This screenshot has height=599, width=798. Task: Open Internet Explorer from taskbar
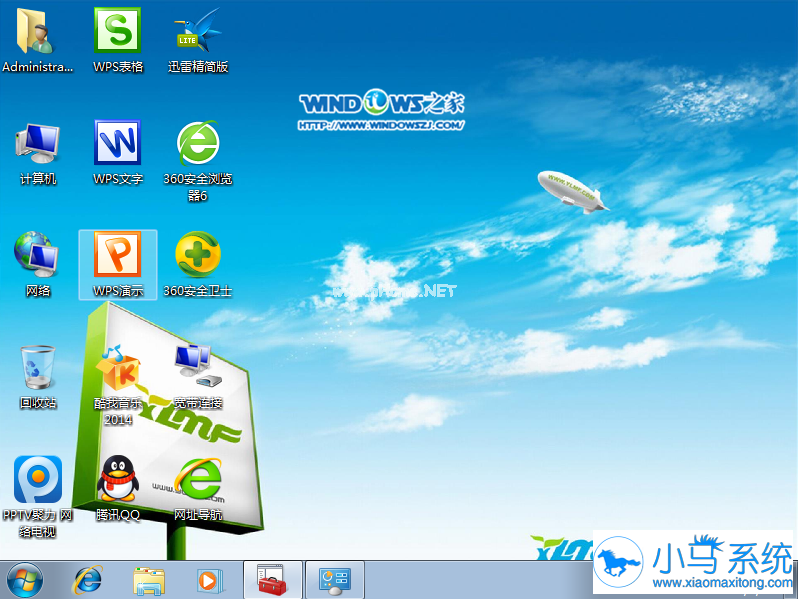pyautogui.click(x=88, y=580)
